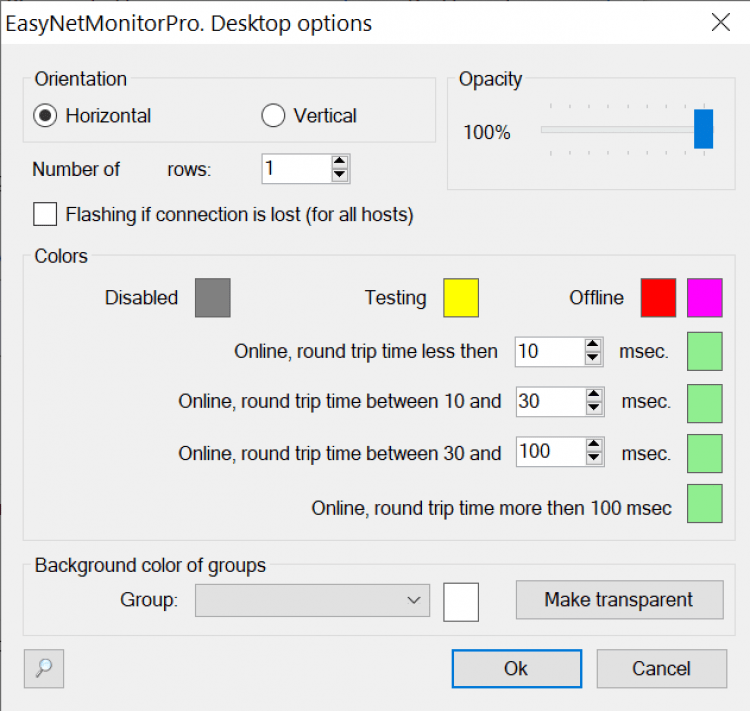Viewport: 750px width, 711px height.
Task: Pick the gray Disabled color swatch
Action: (212, 298)
